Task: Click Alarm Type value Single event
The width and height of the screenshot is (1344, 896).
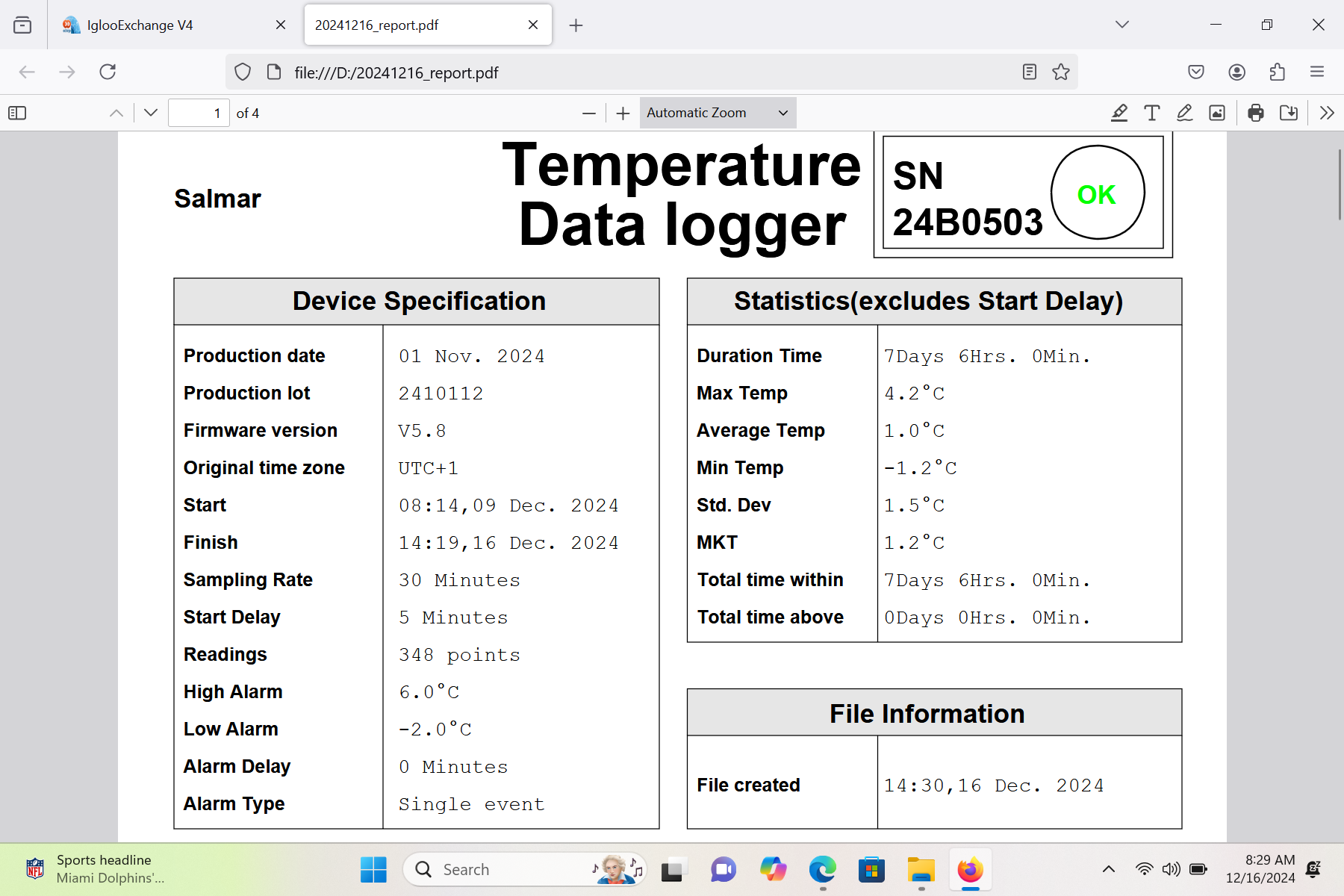Action: pos(471,804)
